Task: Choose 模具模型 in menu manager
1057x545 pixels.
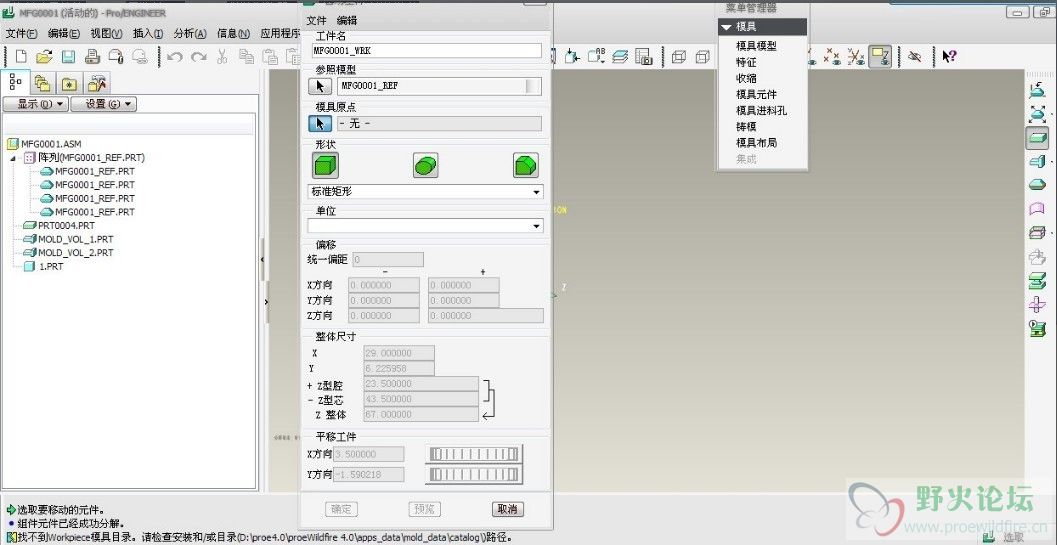Action: (756, 46)
